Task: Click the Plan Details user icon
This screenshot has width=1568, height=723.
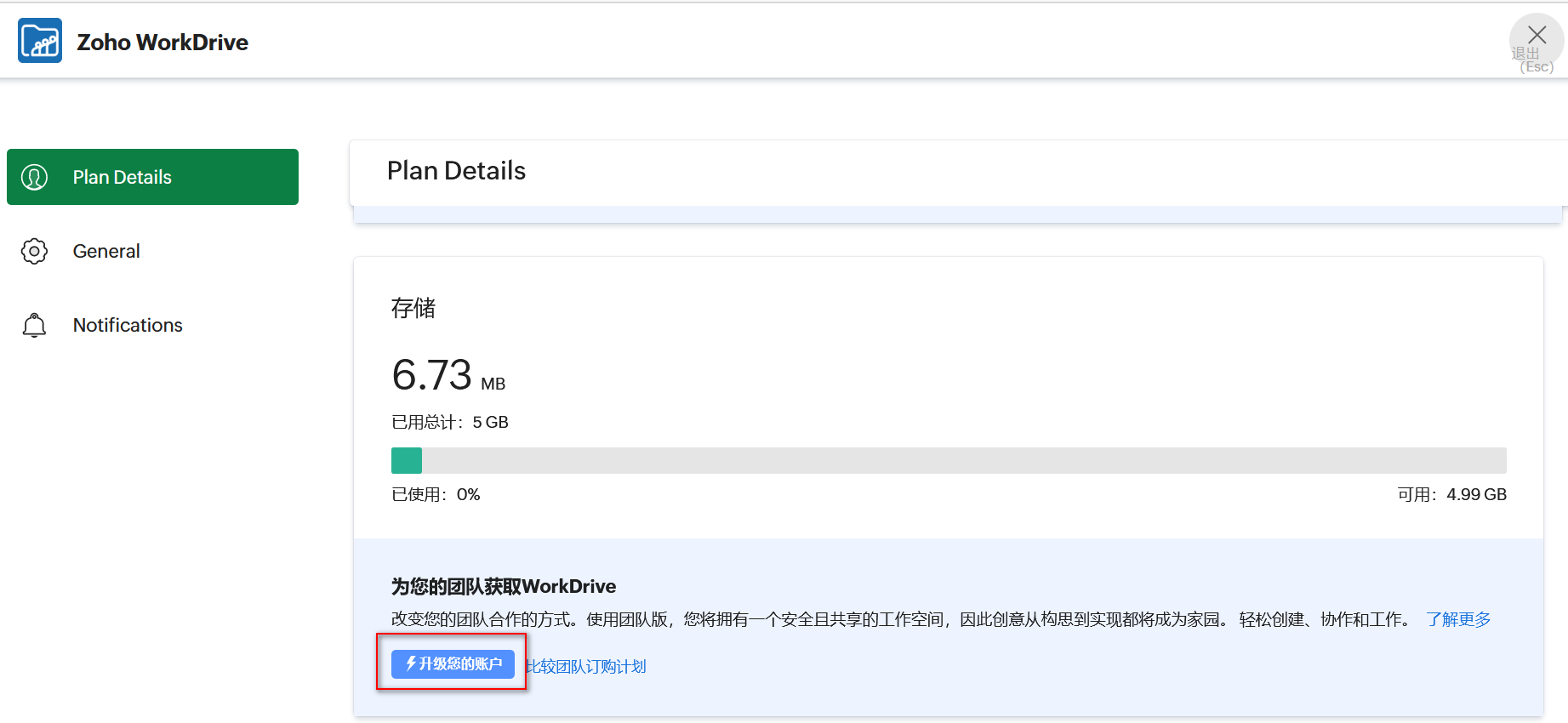Action: click(34, 177)
